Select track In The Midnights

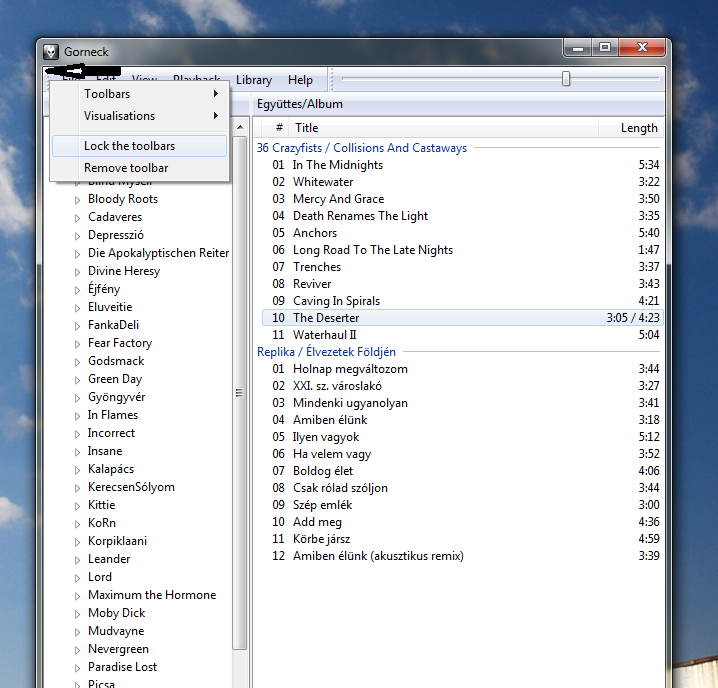coord(462,165)
